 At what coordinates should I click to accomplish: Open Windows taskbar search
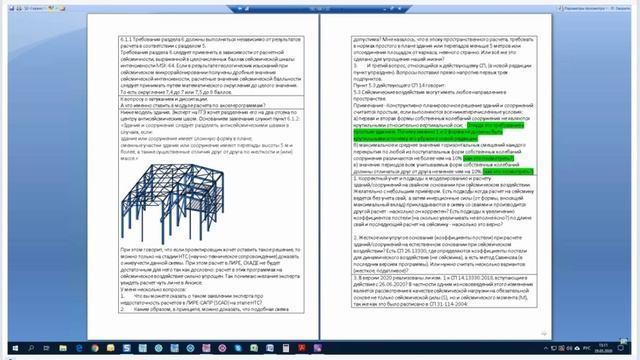tap(31, 348)
